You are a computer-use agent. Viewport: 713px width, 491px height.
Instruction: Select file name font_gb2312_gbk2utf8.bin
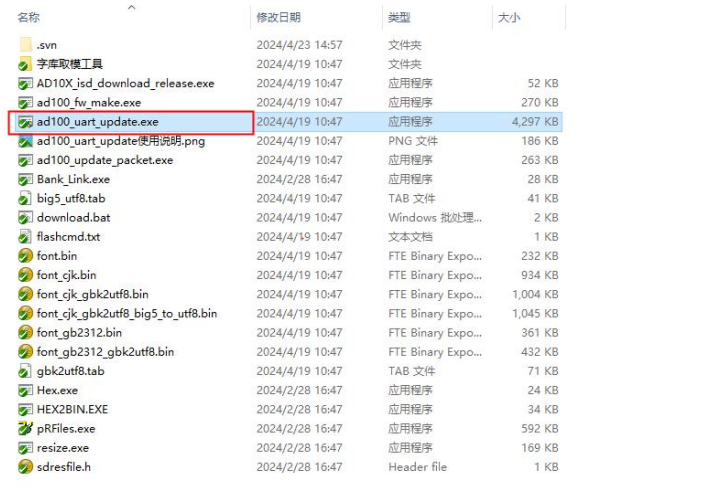[105, 352]
